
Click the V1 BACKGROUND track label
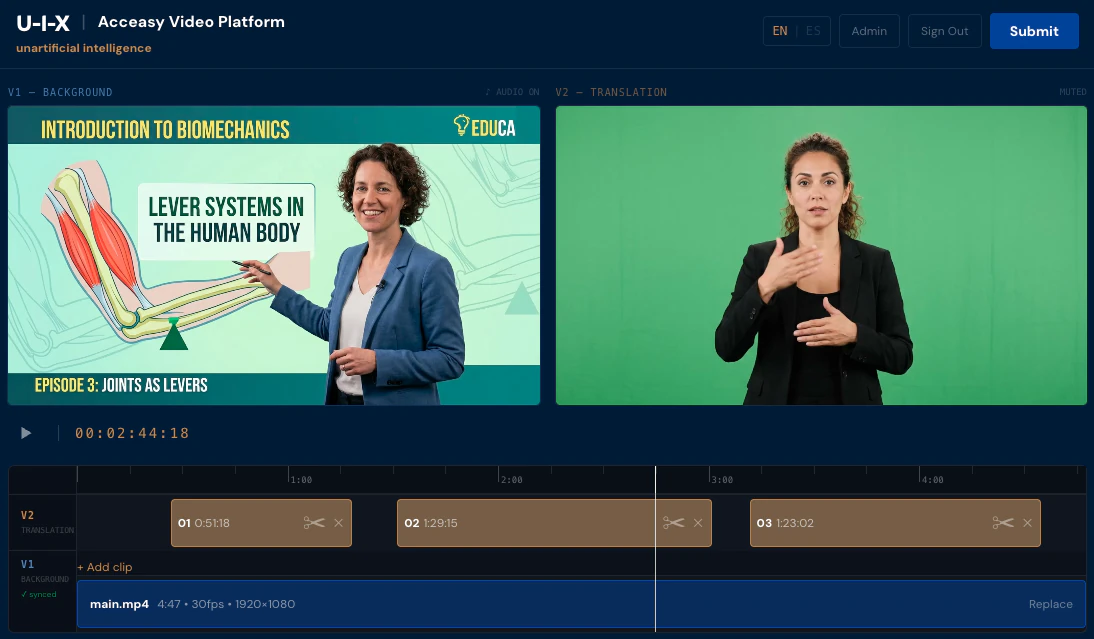[43, 571]
